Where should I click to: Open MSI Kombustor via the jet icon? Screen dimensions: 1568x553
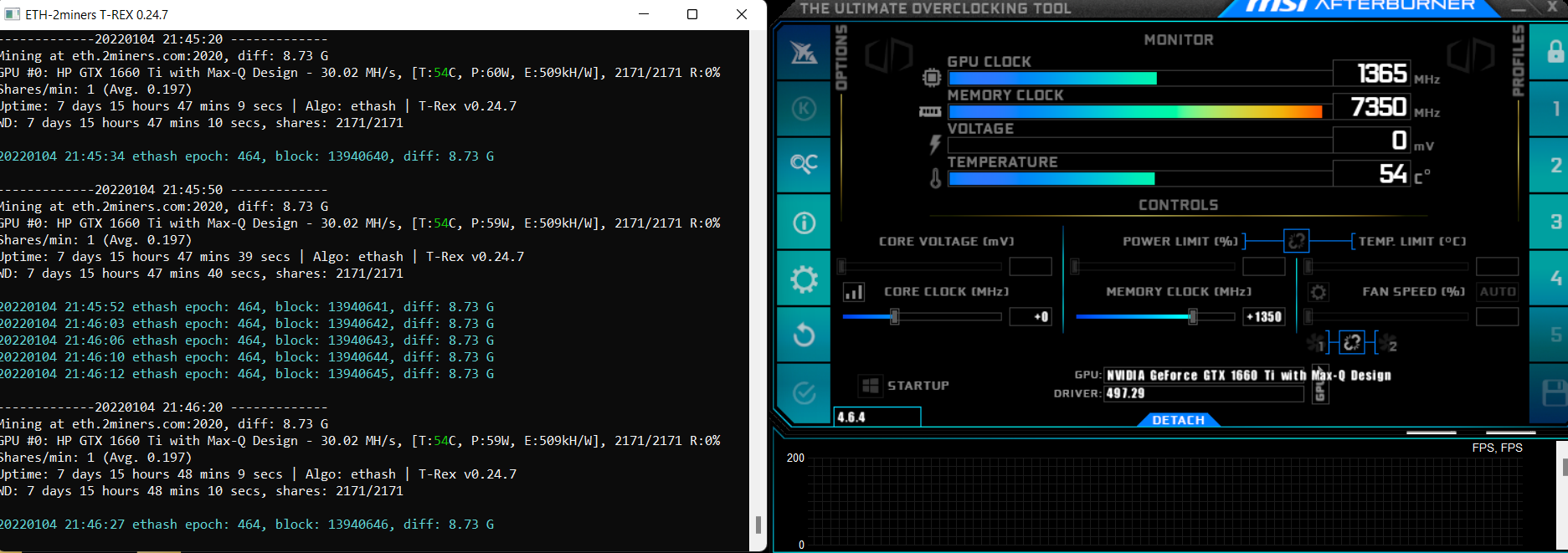[804, 52]
